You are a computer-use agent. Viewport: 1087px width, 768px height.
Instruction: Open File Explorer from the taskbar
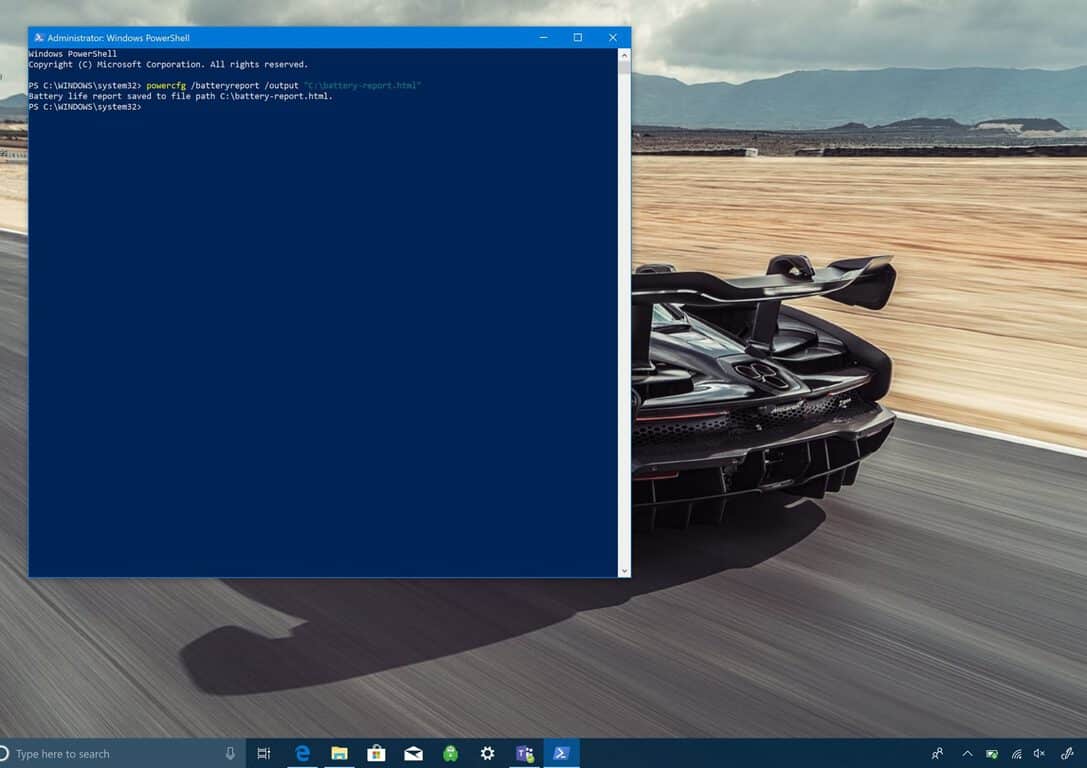[339, 753]
